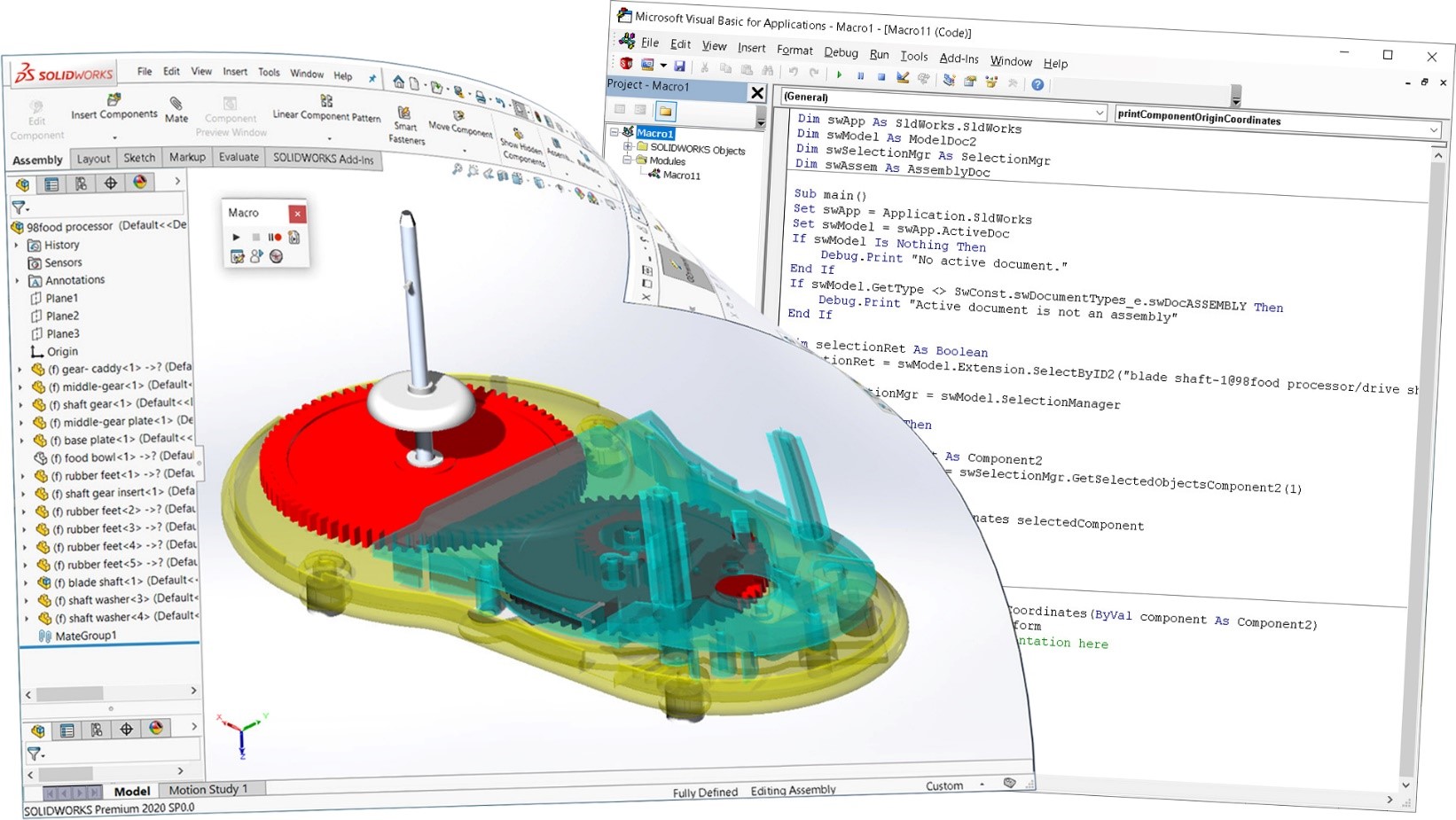The height and width of the screenshot is (820, 1456).
Task: Switch to the Motion Study 1 tab
Action: pos(208,789)
